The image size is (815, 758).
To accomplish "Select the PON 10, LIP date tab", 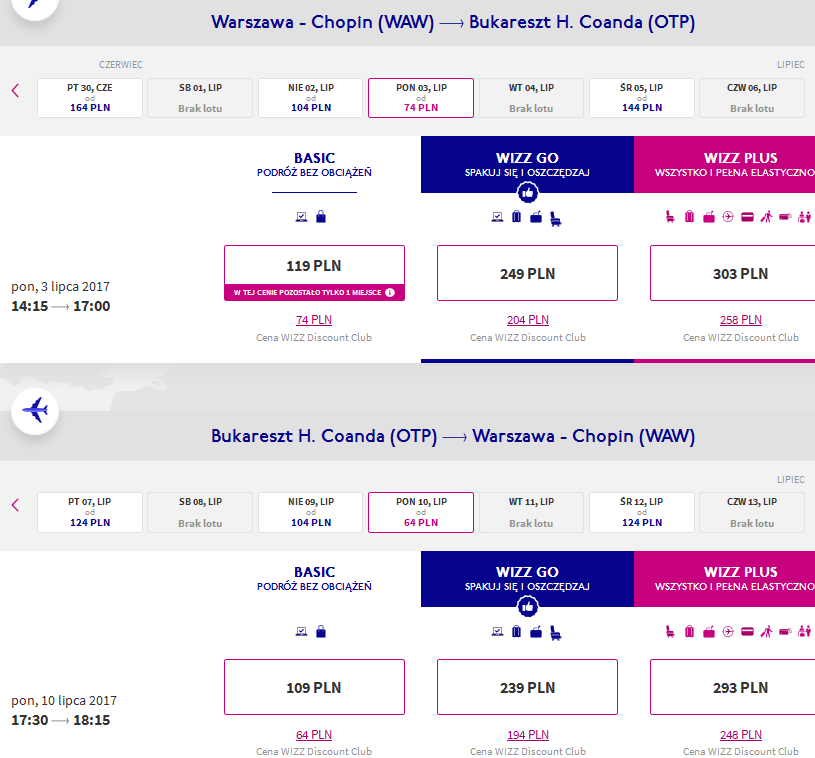I will 421,512.
